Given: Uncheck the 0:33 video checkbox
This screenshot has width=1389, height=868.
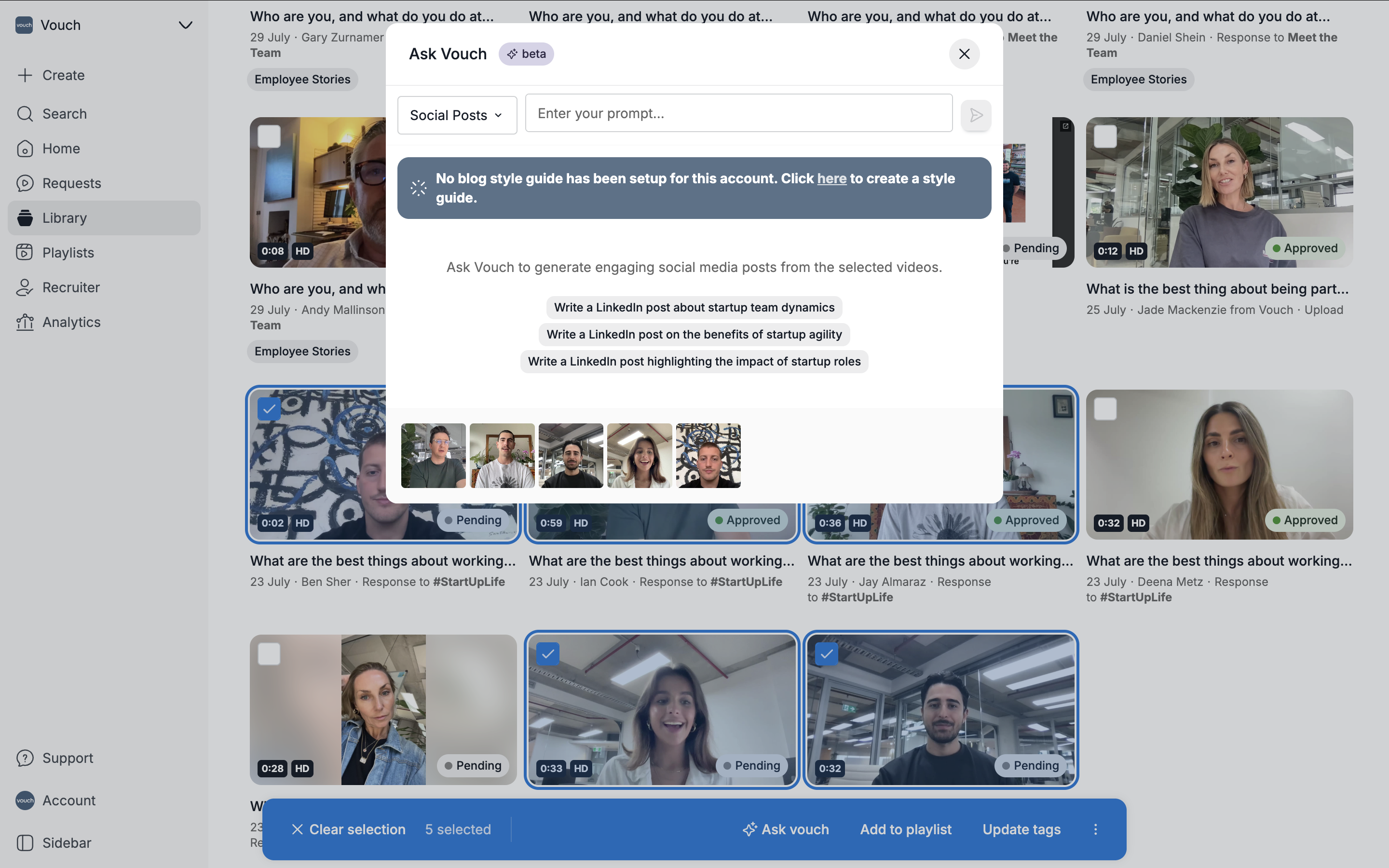Looking at the screenshot, I should (547, 654).
